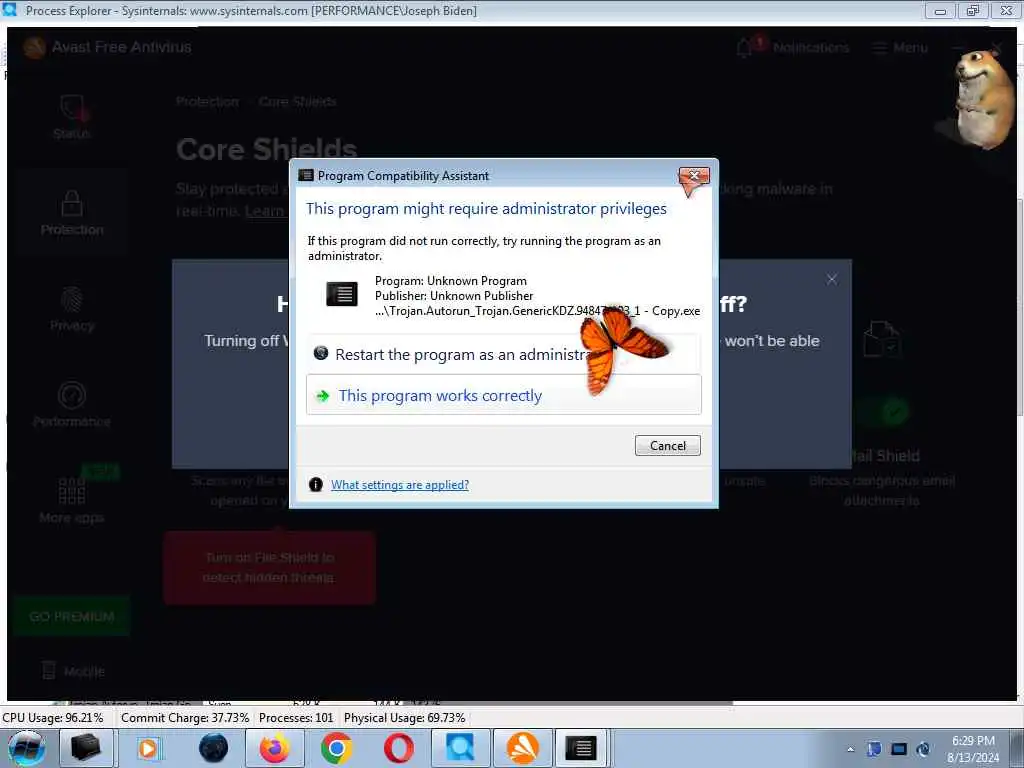Click the Processes: 101 status entry
The image size is (1024, 768).
296,718
